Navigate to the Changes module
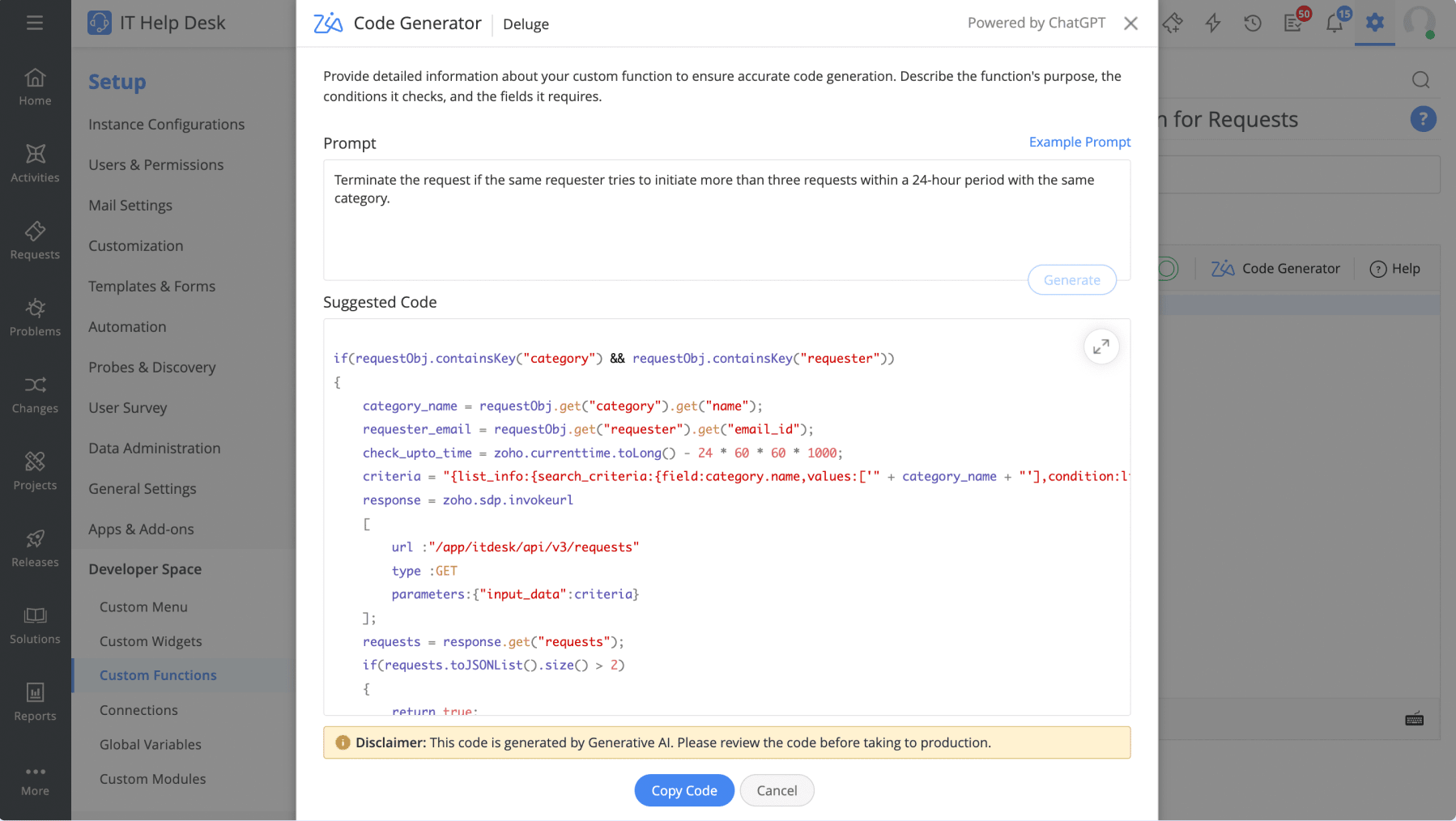 tap(35, 394)
